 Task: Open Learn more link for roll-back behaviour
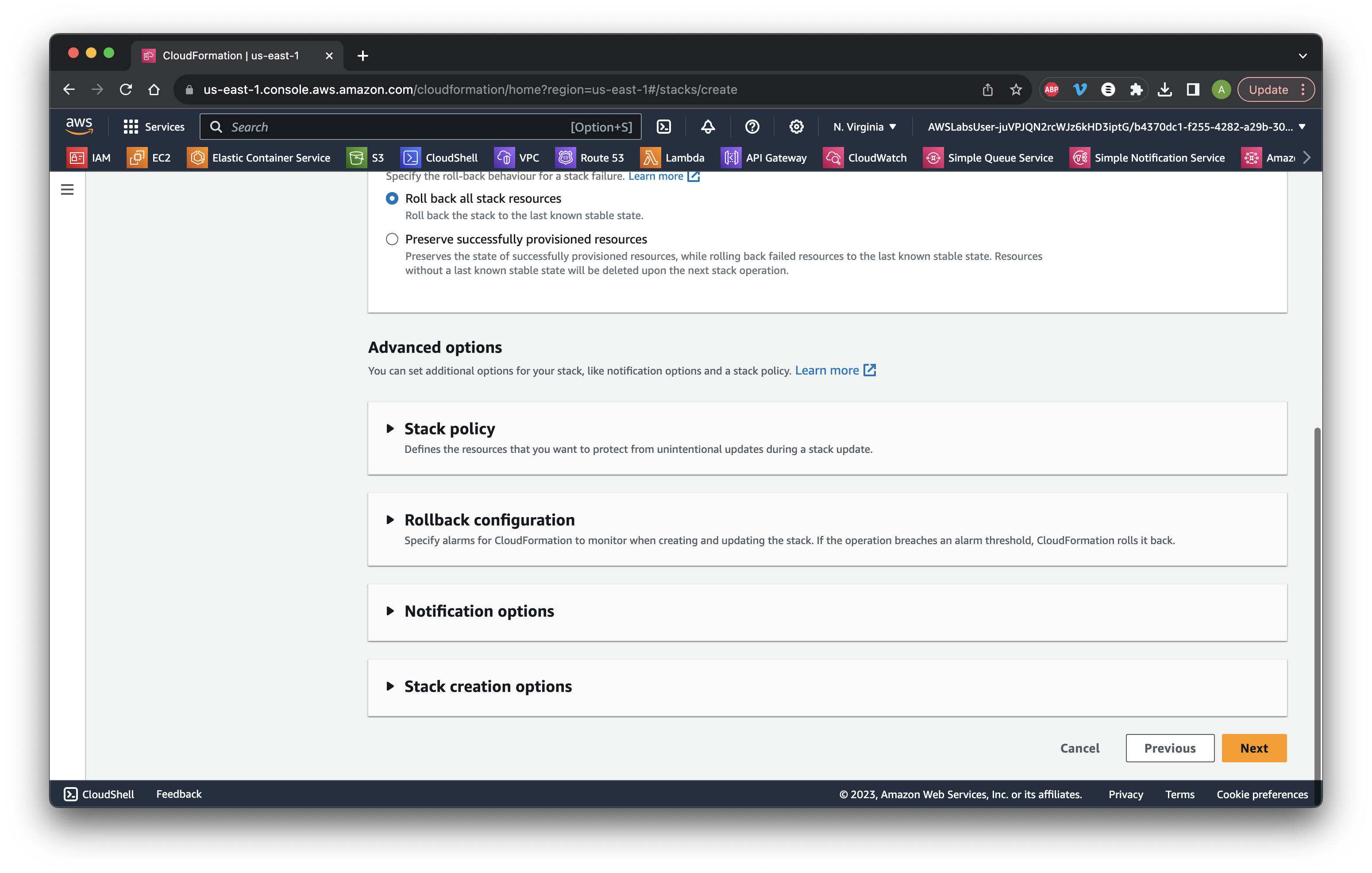point(663,176)
